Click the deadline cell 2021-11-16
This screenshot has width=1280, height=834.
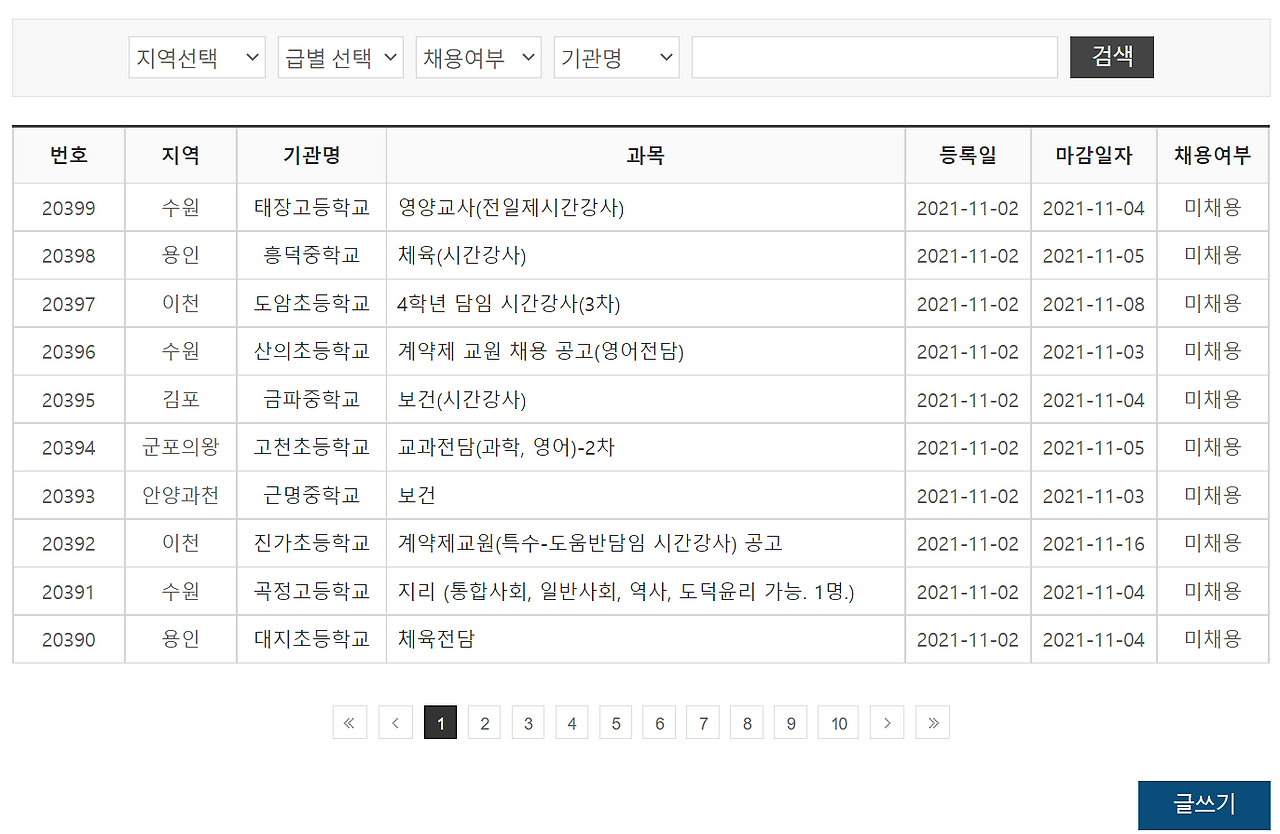click(1094, 544)
